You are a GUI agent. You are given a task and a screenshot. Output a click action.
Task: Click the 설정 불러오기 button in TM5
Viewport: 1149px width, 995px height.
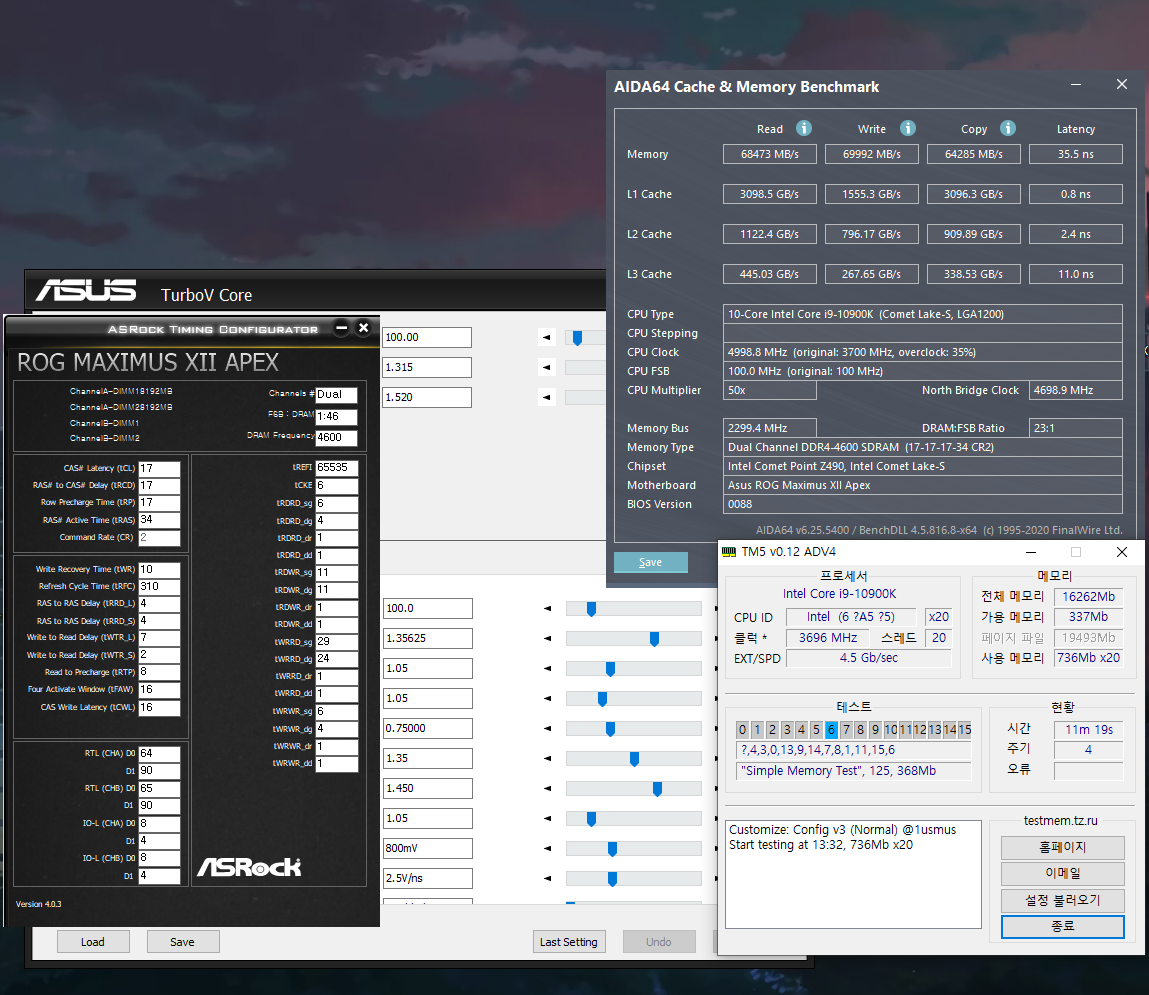coord(1063,900)
